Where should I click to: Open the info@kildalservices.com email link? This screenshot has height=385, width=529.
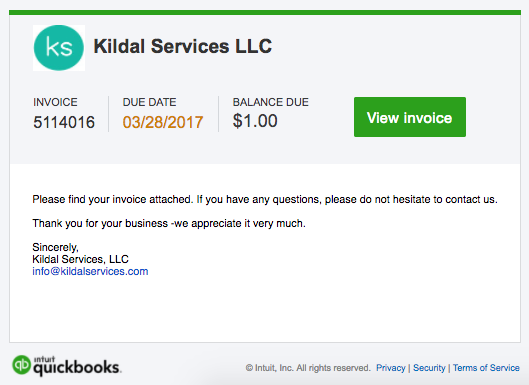pyautogui.click(x=90, y=271)
